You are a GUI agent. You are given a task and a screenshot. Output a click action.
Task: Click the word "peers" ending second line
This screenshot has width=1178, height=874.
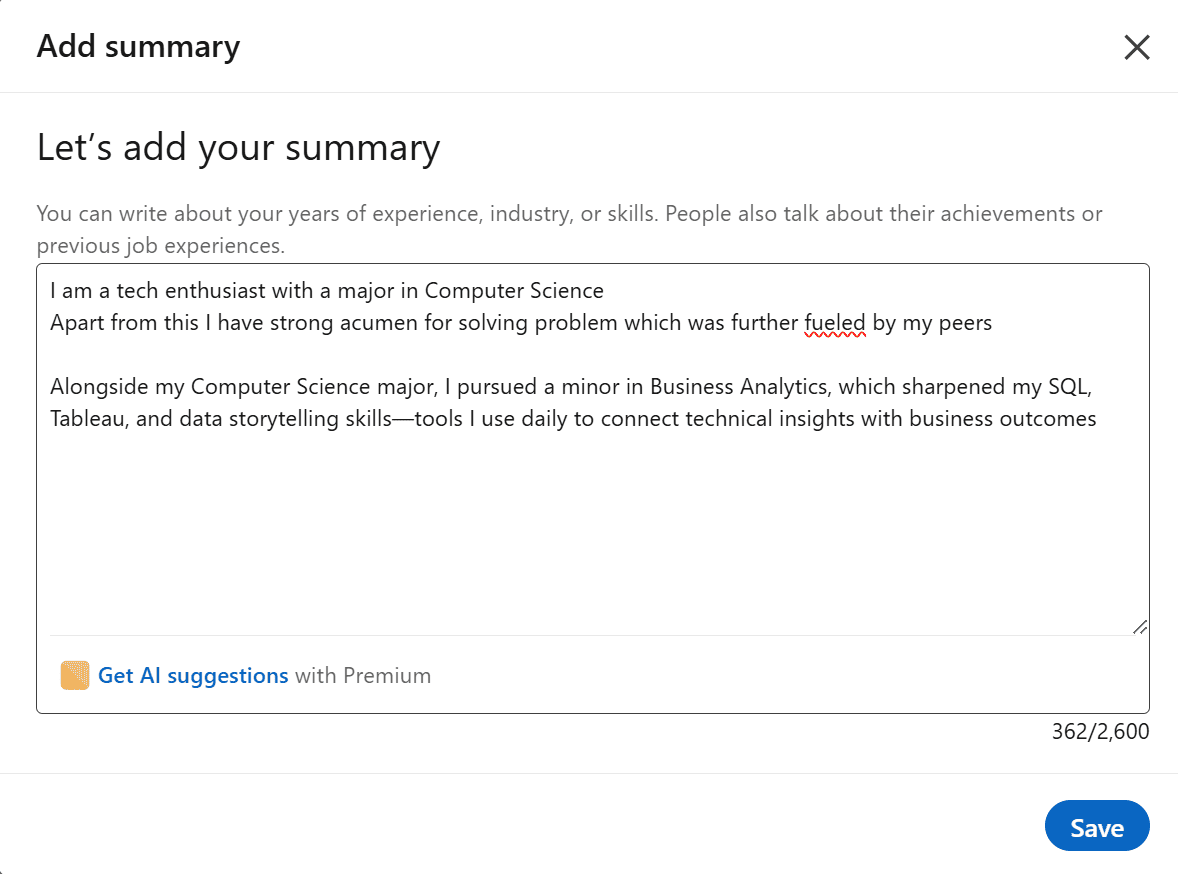coord(965,323)
